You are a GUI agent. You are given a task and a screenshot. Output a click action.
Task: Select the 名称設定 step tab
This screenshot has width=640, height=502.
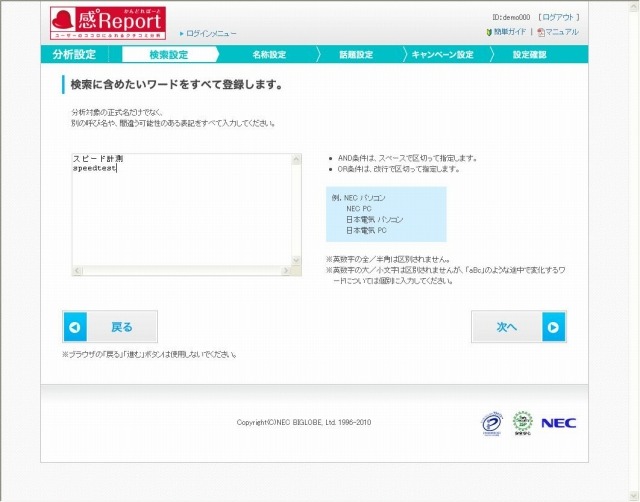269,54
